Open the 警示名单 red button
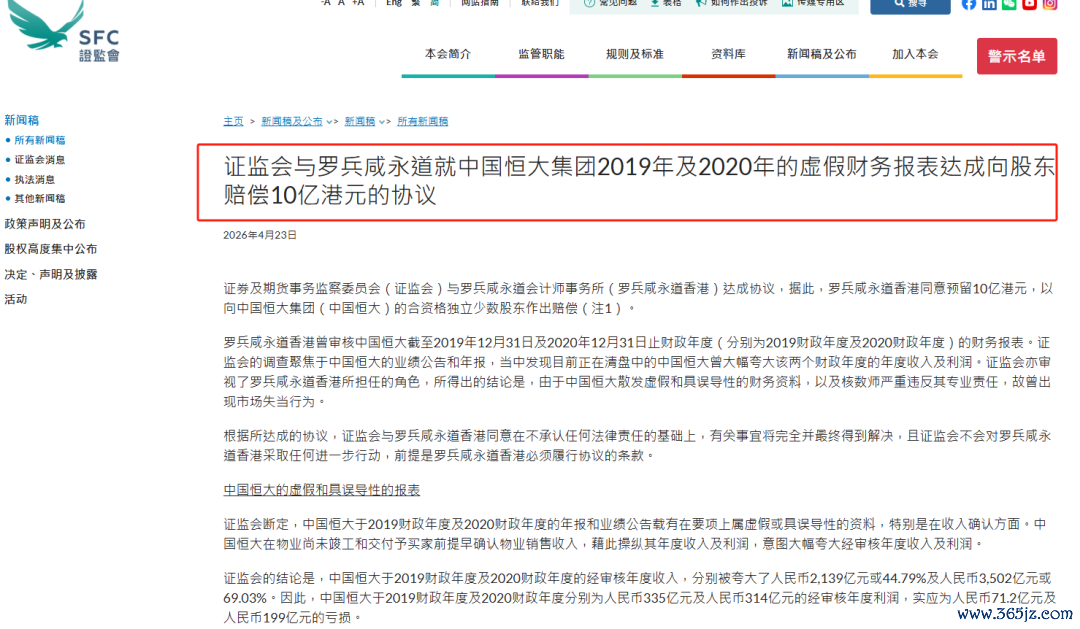1080x629 pixels. [x=1017, y=56]
